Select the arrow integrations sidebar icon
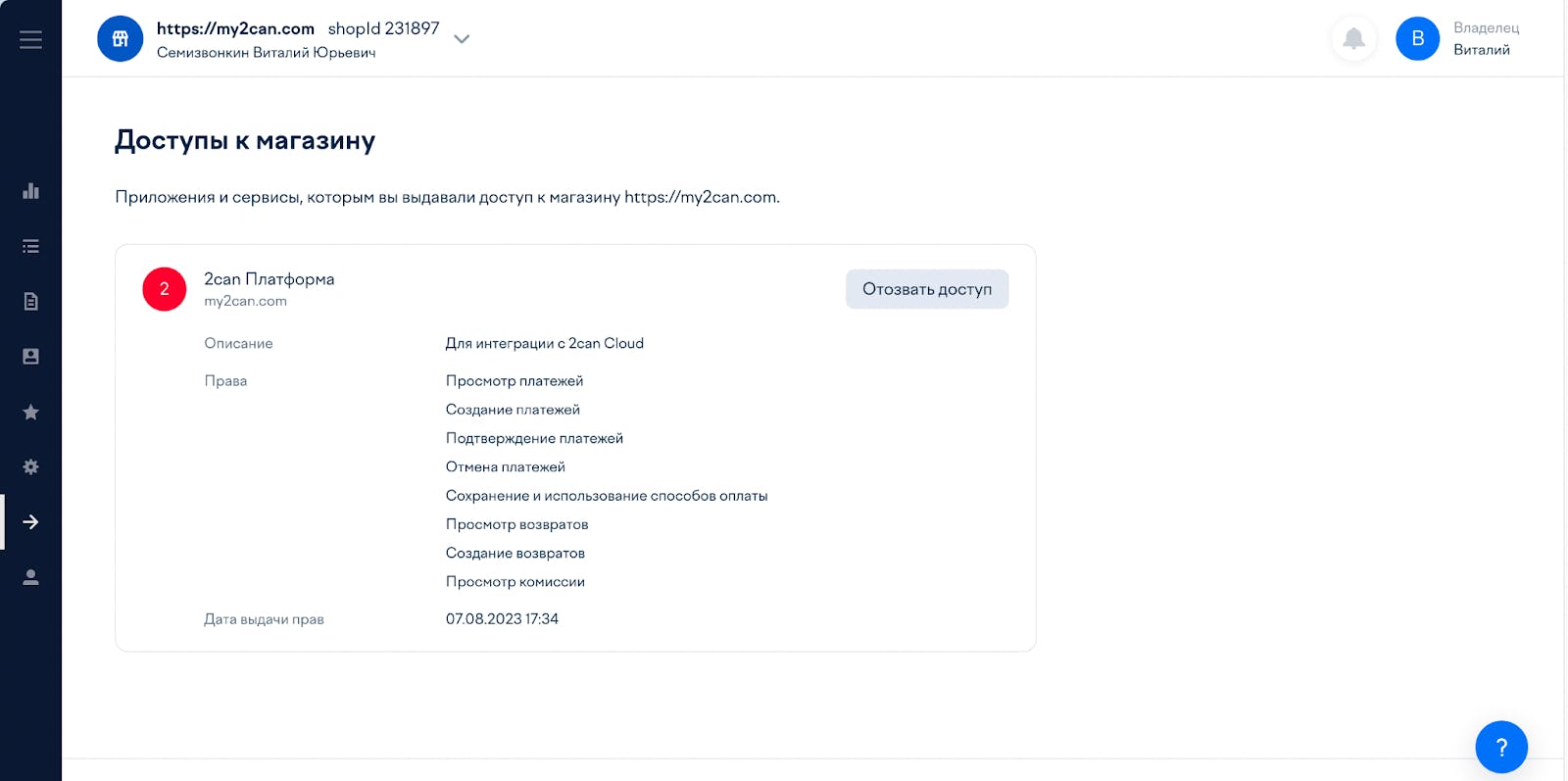 [x=30, y=522]
